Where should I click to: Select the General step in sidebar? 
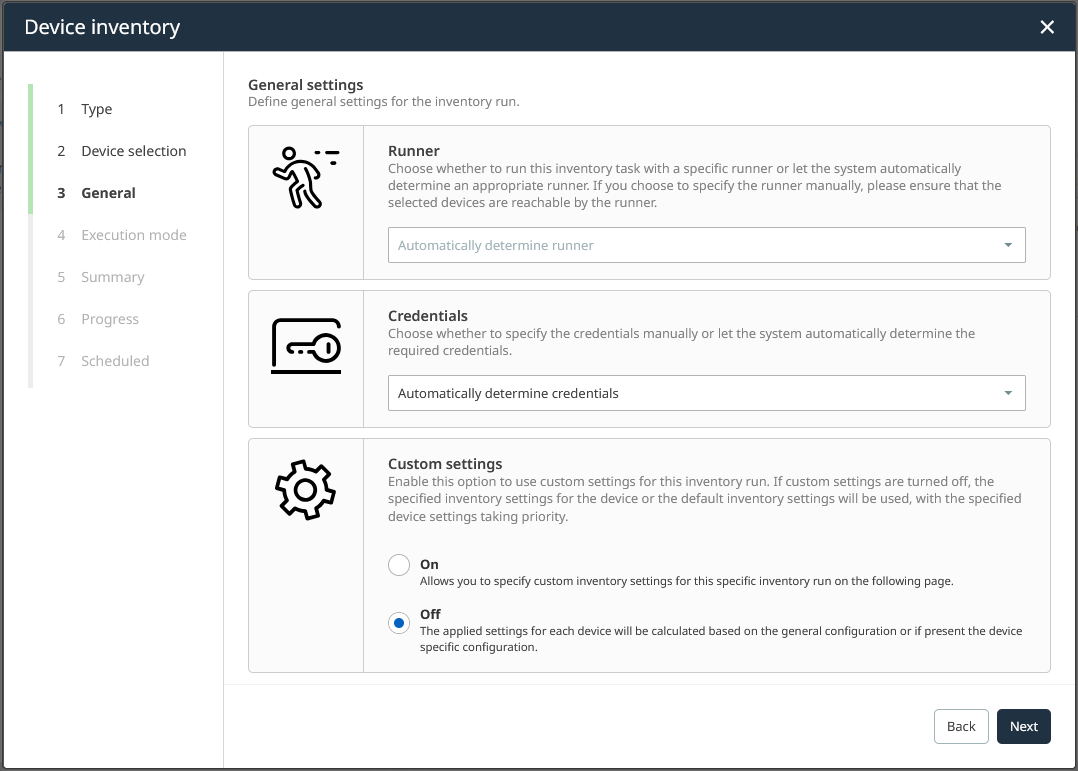tap(108, 193)
